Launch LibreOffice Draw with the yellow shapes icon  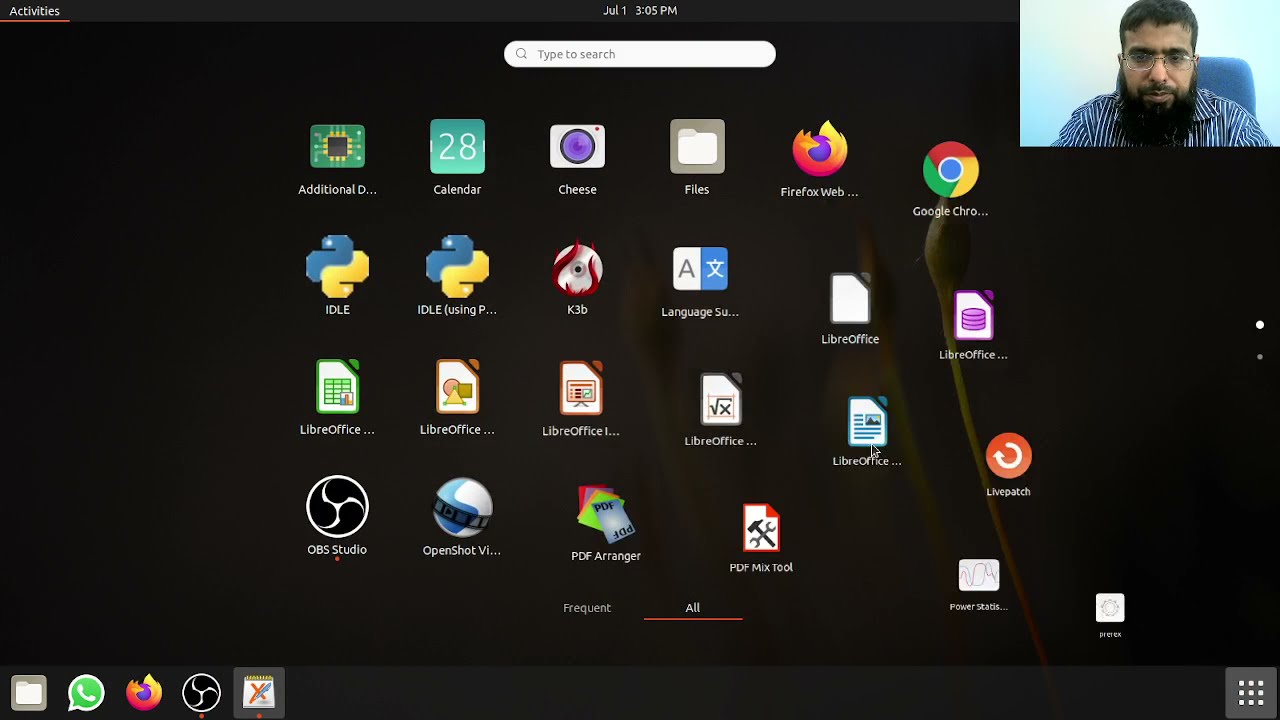coord(457,387)
